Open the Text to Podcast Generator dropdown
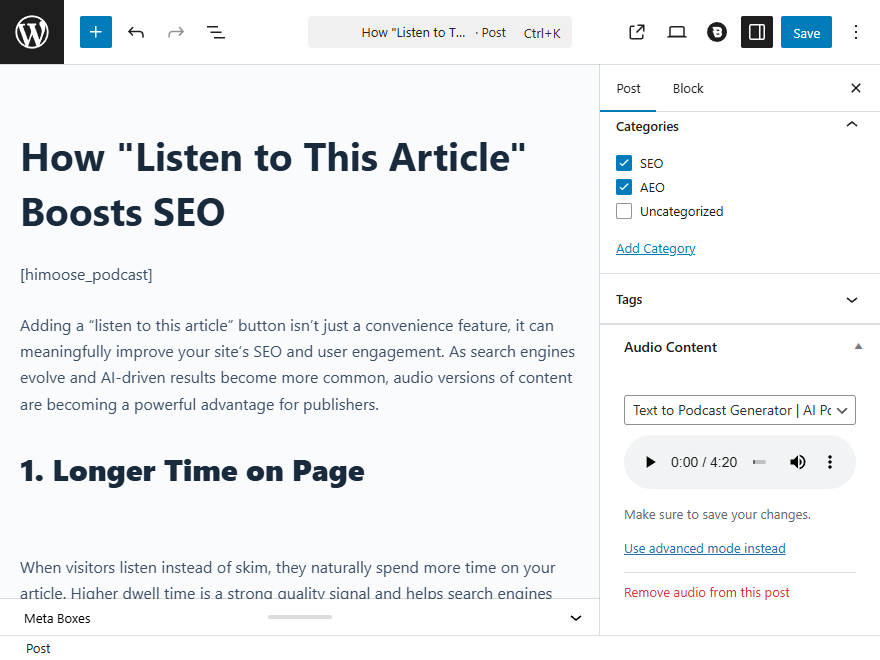The width and height of the screenshot is (880, 660). 740,410
